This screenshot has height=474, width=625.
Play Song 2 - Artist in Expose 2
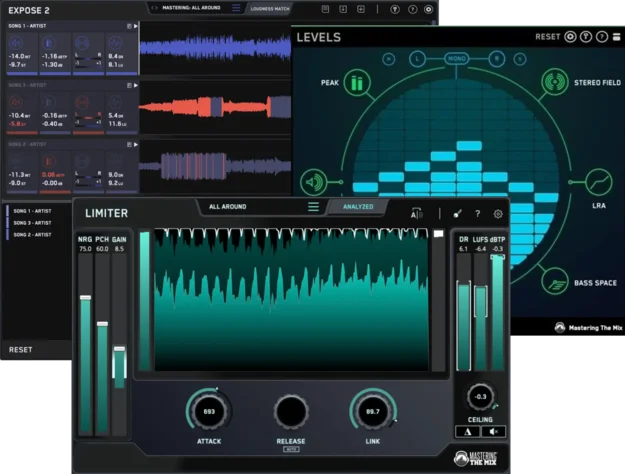click(136, 144)
